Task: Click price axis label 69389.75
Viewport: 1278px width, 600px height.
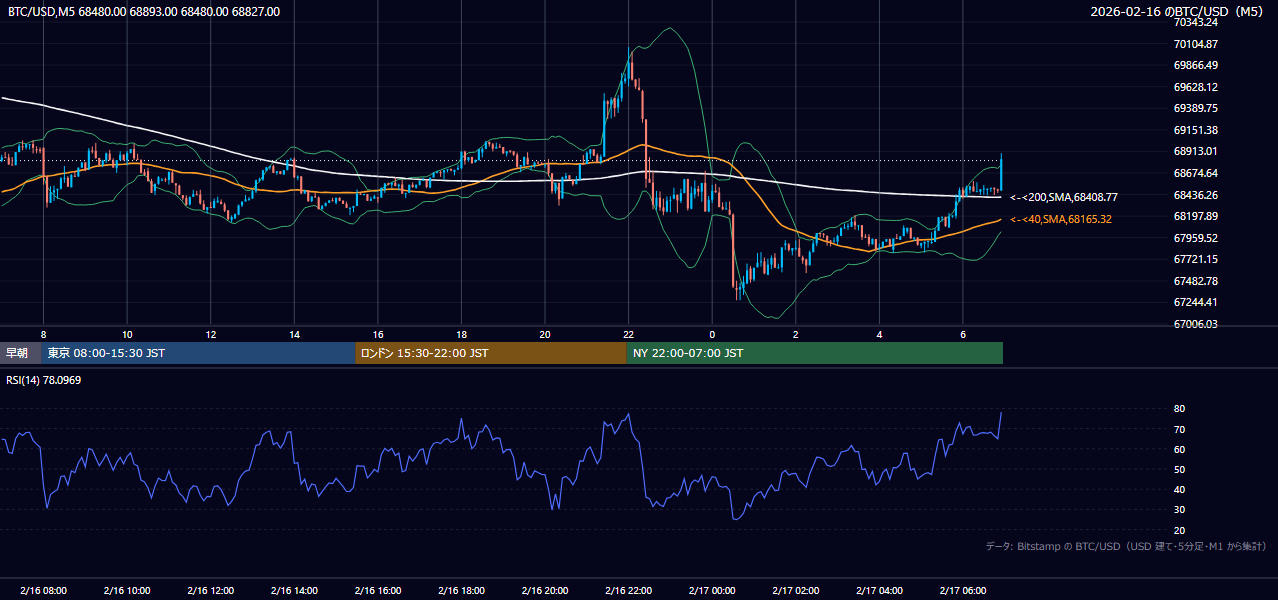Action: (1195, 108)
